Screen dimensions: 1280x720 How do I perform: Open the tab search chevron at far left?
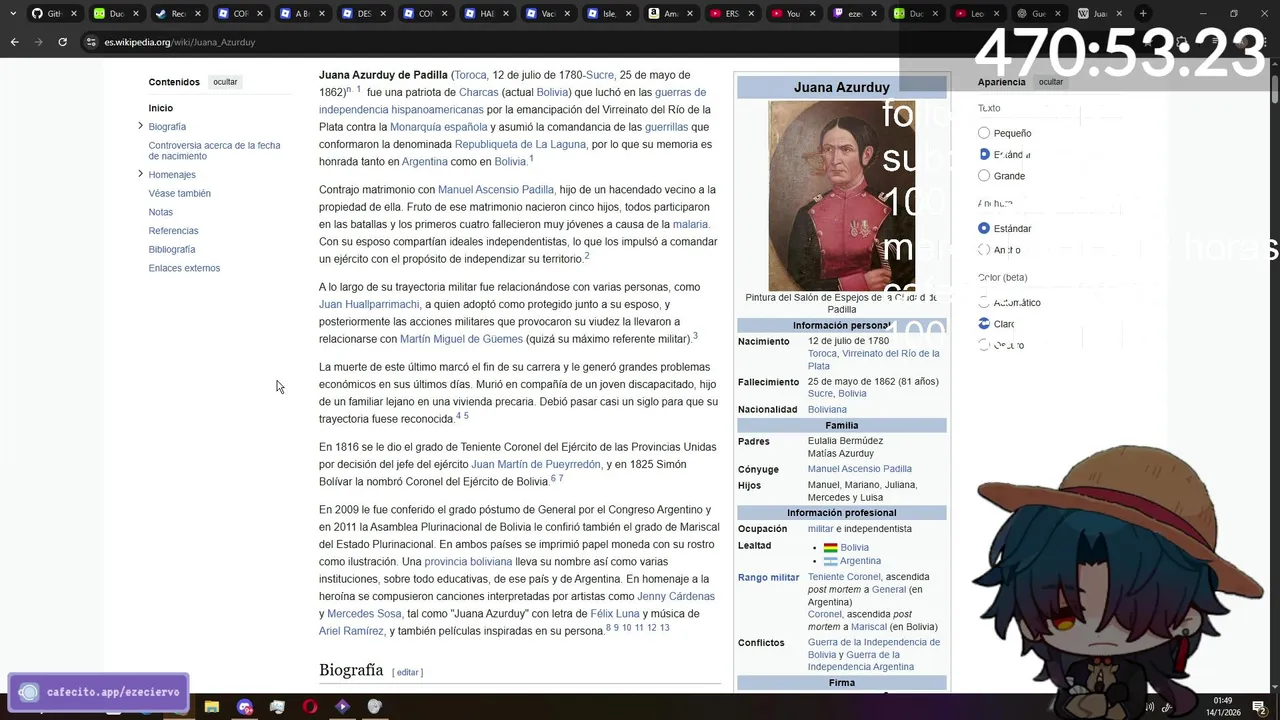(x=12, y=13)
